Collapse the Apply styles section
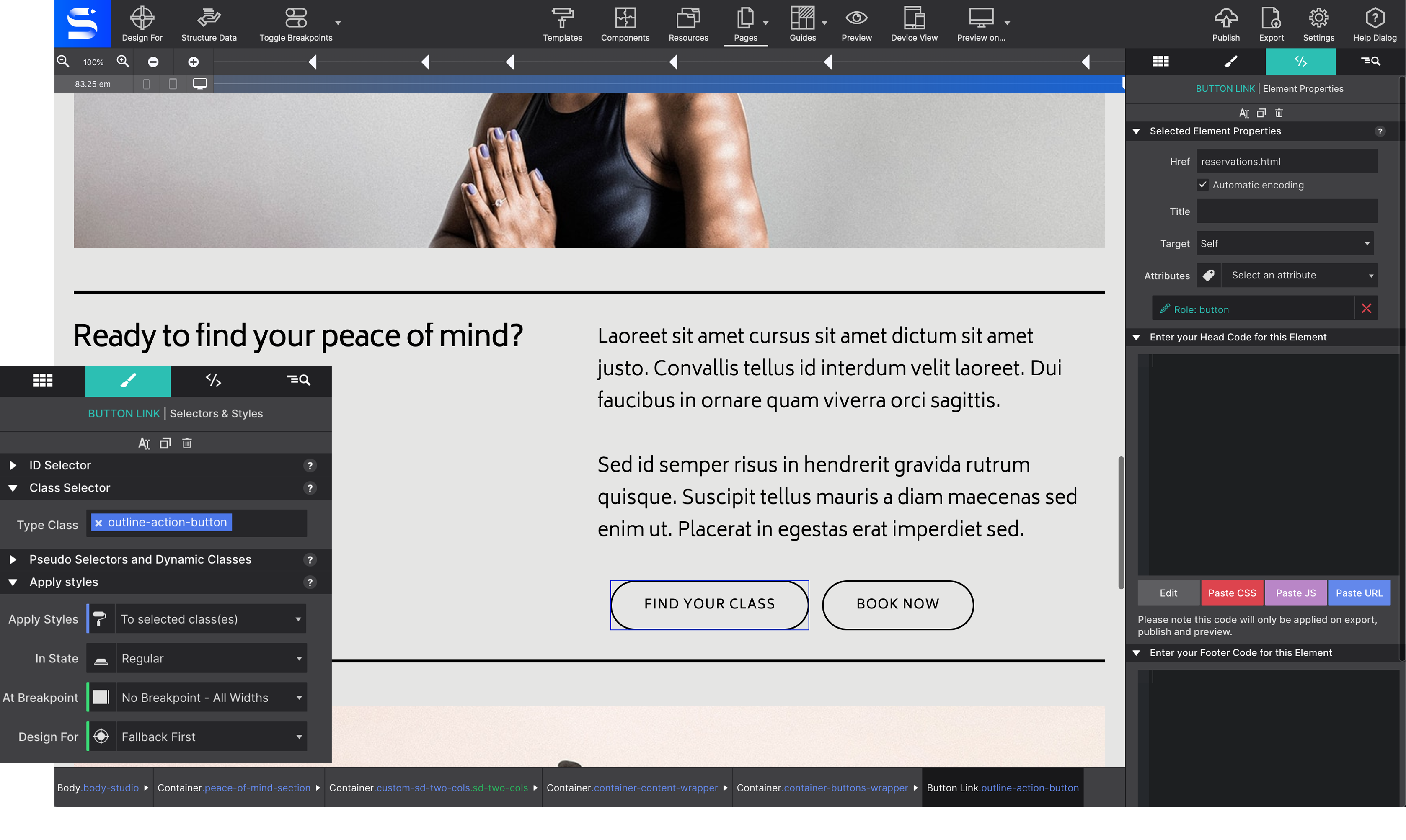This screenshot has height=840, width=1406. point(13,582)
